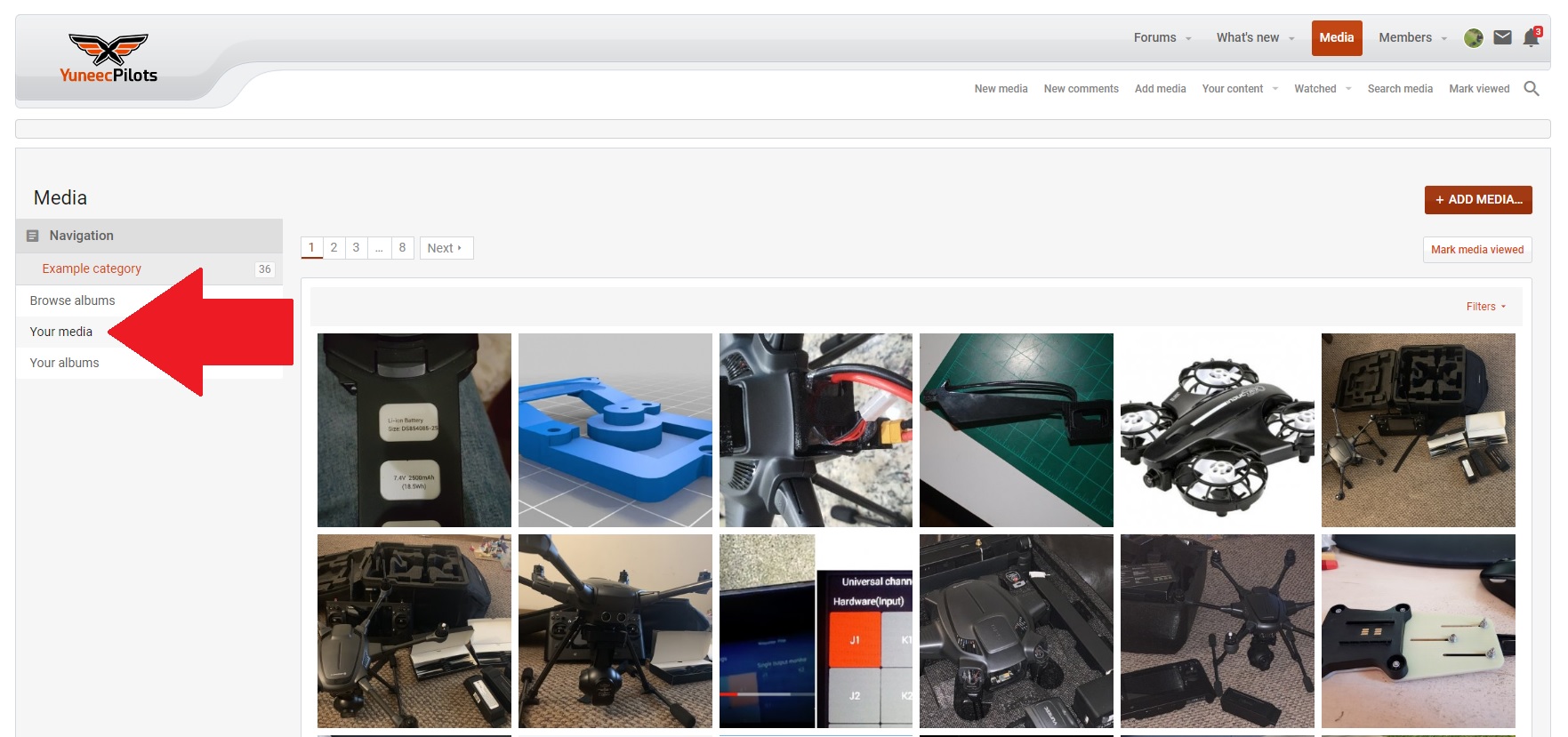
Task: Open the Your content link
Action: (x=1232, y=89)
